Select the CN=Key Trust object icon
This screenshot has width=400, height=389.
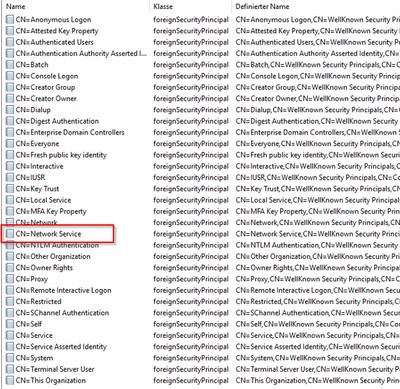tap(10, 189)
